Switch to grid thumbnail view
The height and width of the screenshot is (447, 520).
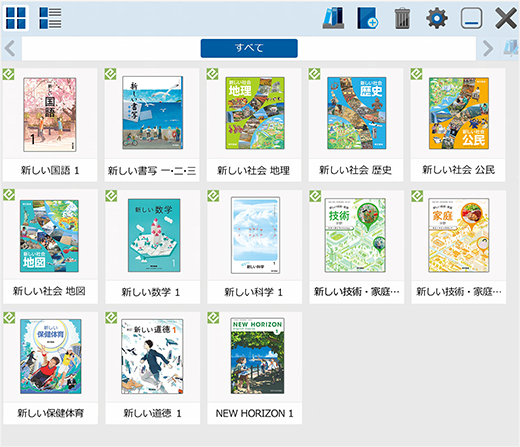click(16, 18)
